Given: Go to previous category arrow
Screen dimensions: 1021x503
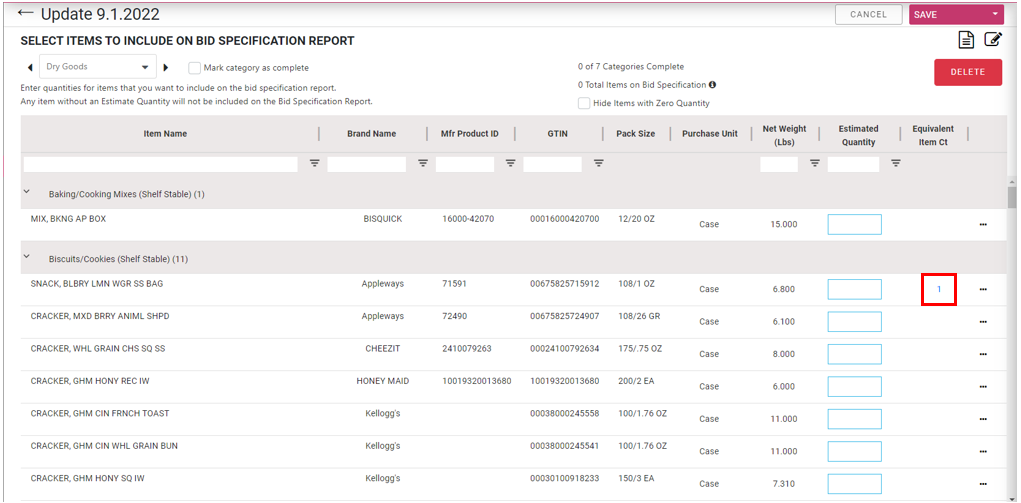Looking at the screenshot, I should pyautogui.click(x=29, y=67).
